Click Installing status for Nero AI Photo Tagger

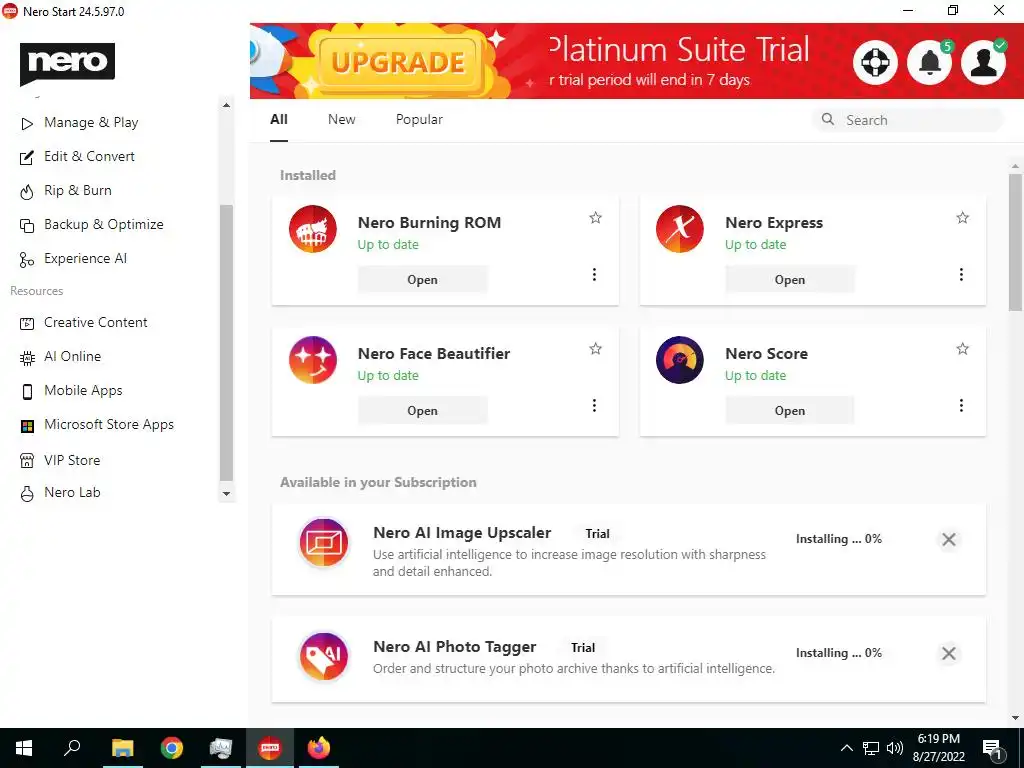(x=839, y=653)
